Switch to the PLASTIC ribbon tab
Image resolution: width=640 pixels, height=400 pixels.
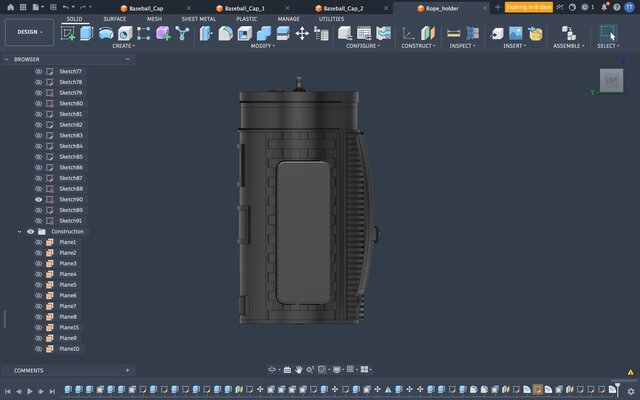247,19
